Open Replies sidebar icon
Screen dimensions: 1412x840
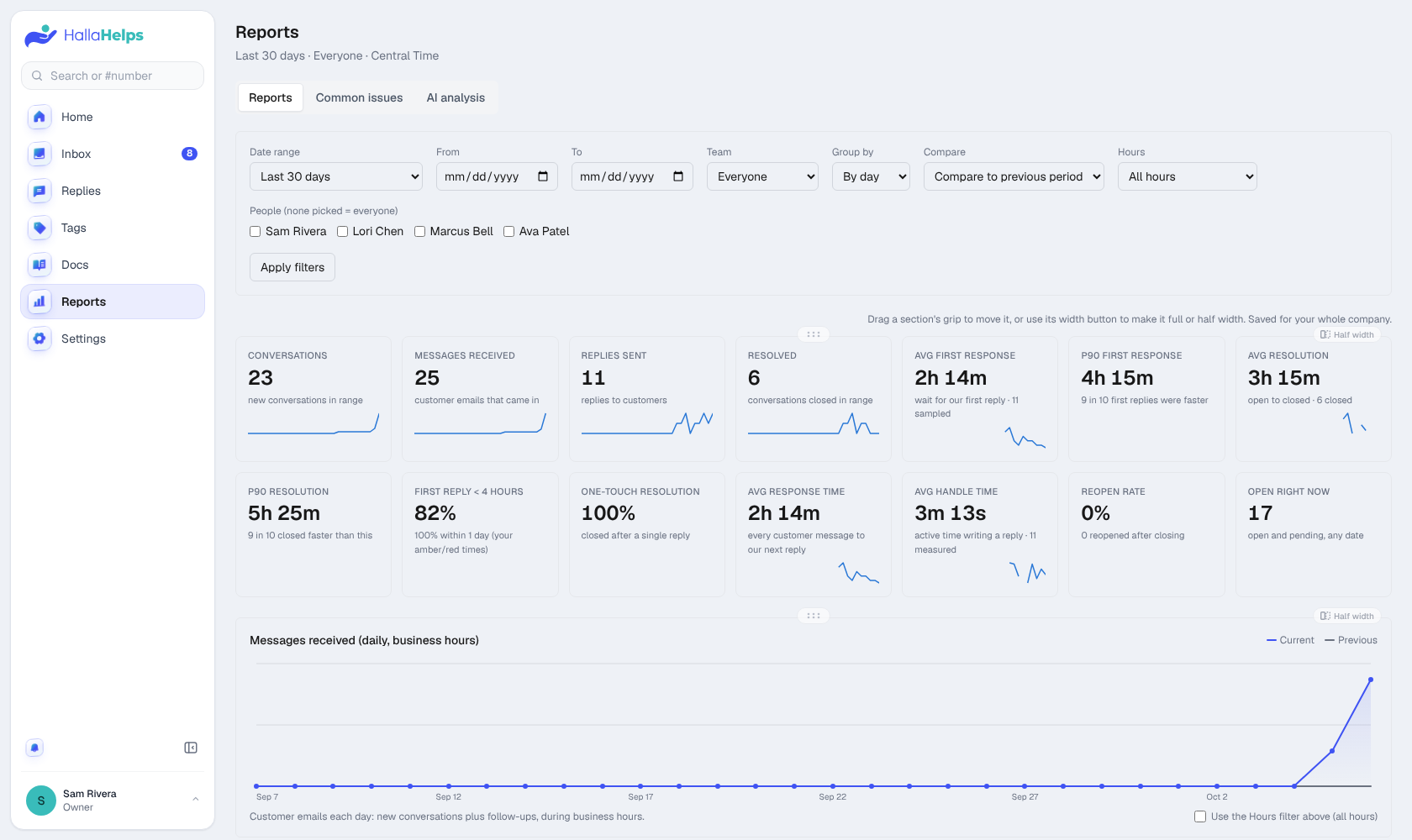40,191
